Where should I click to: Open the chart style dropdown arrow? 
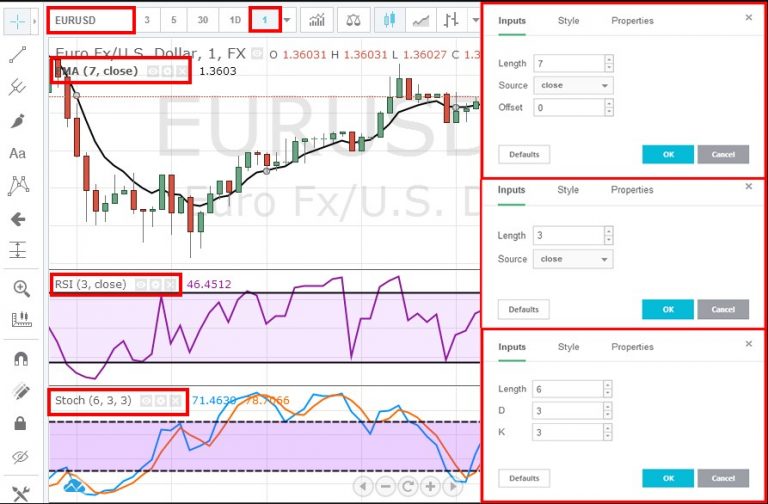point(475,20)
